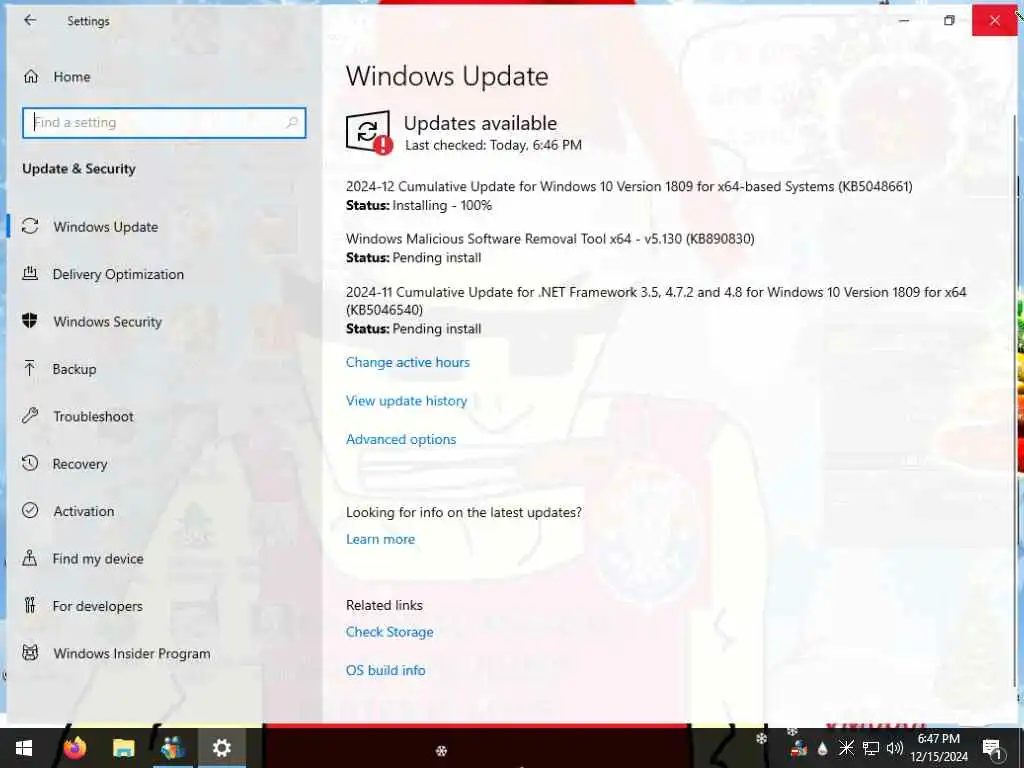Screen dimensions: 1024x768
Task: Click the volume speaker tray icon
Action: click(x=895, y=748)
